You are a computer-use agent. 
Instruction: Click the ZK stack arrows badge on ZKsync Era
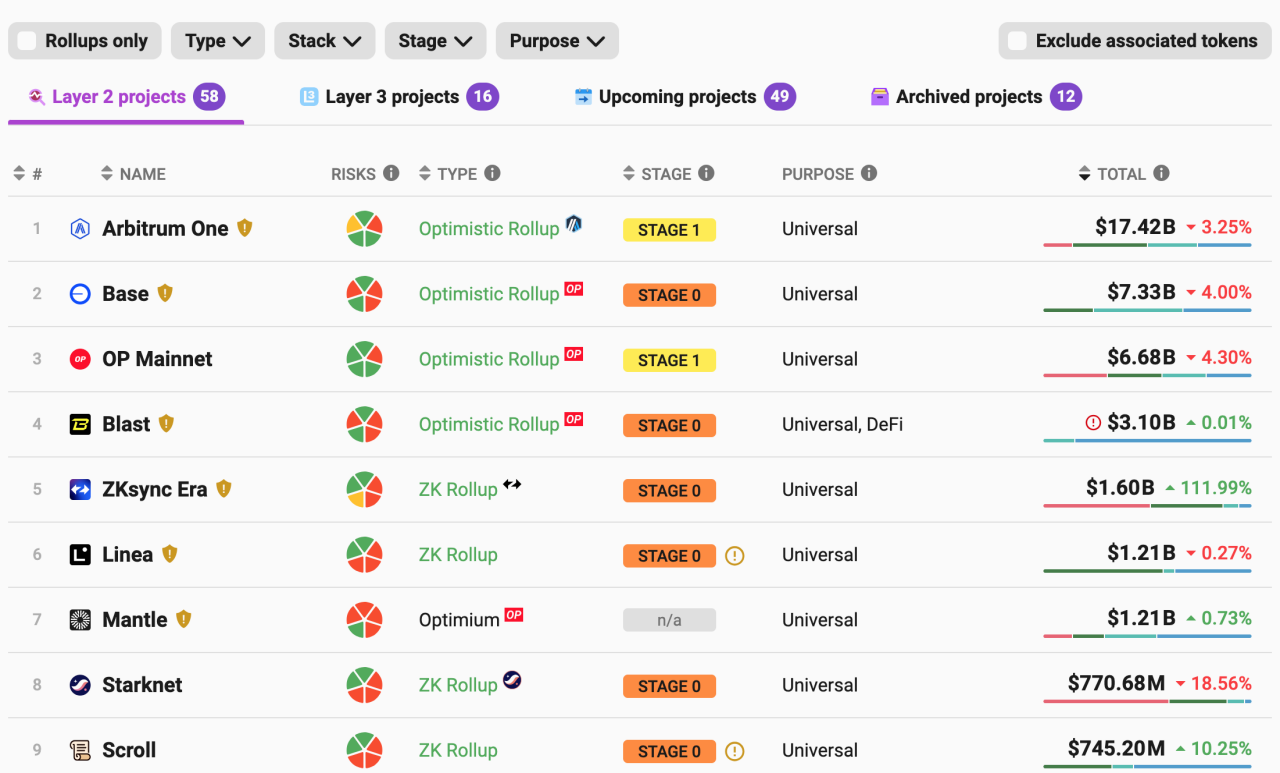[512, 484]
